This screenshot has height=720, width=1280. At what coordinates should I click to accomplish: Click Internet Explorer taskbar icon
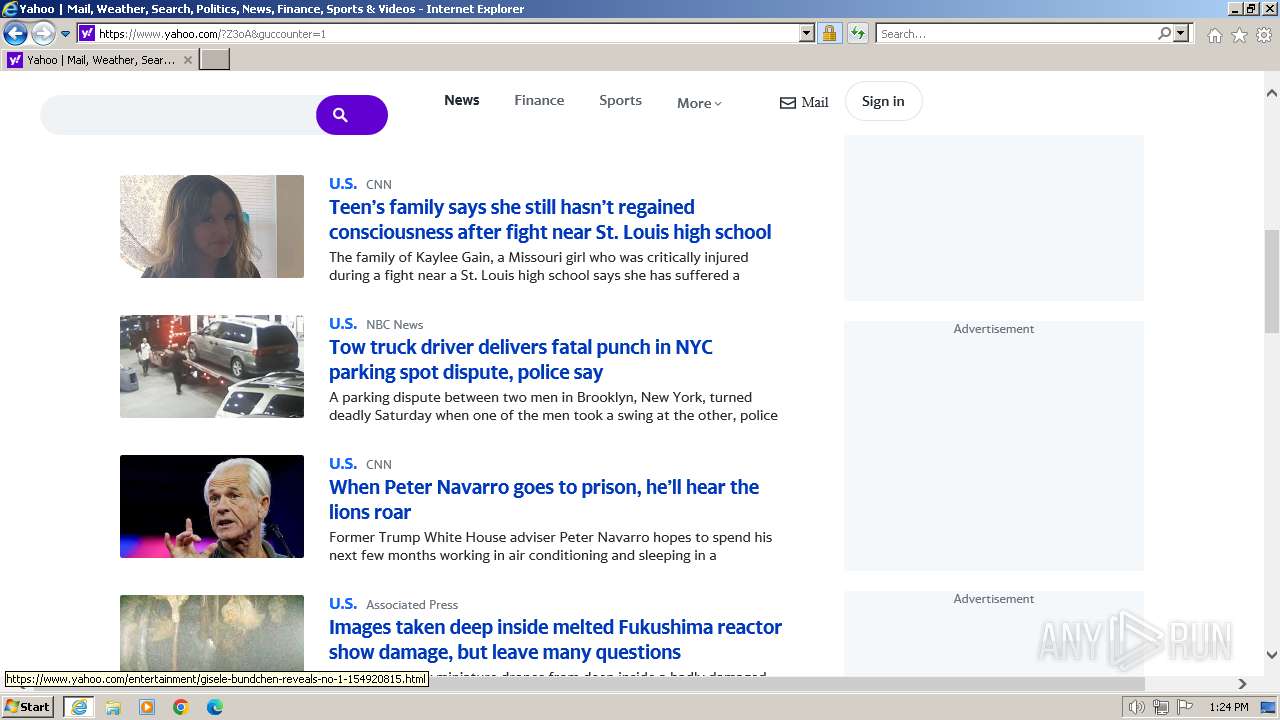pos(79,707)
